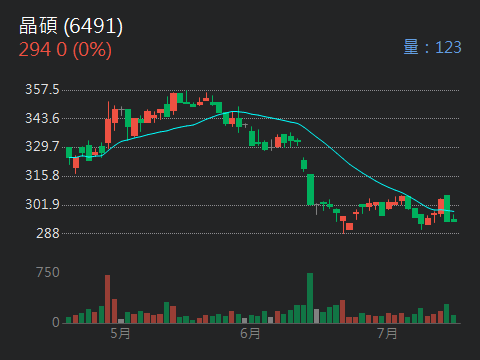The image size is (480, 360).
Task: Click the 5月 date axis label
Action: [120, 333]
